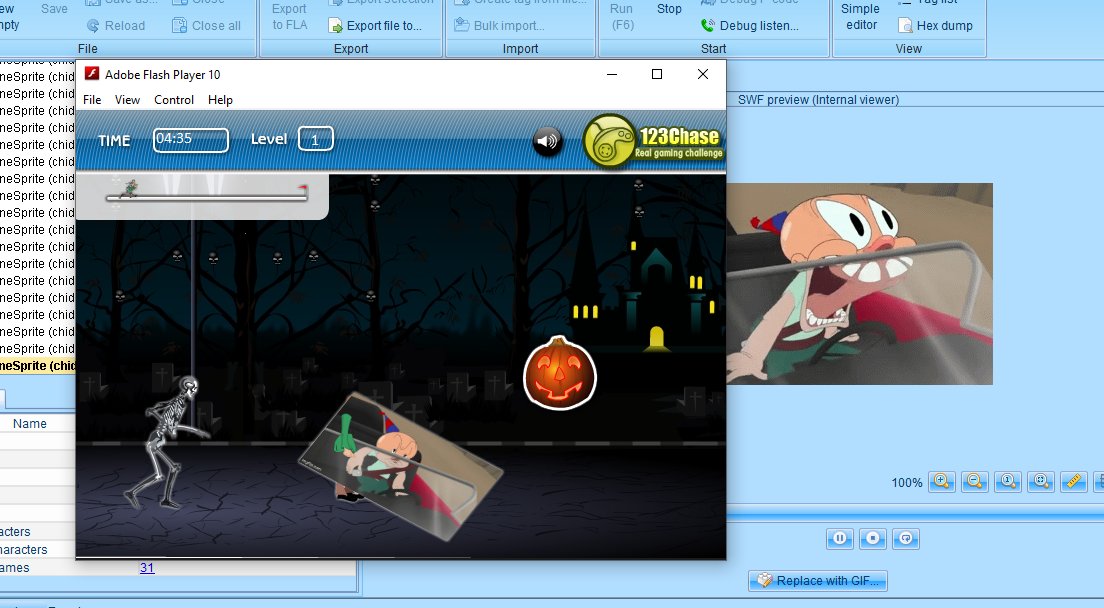This screenshot has height=608, width=1104.
Task: Click the Flash Player title bar icon
Action: tap(92, 74)
